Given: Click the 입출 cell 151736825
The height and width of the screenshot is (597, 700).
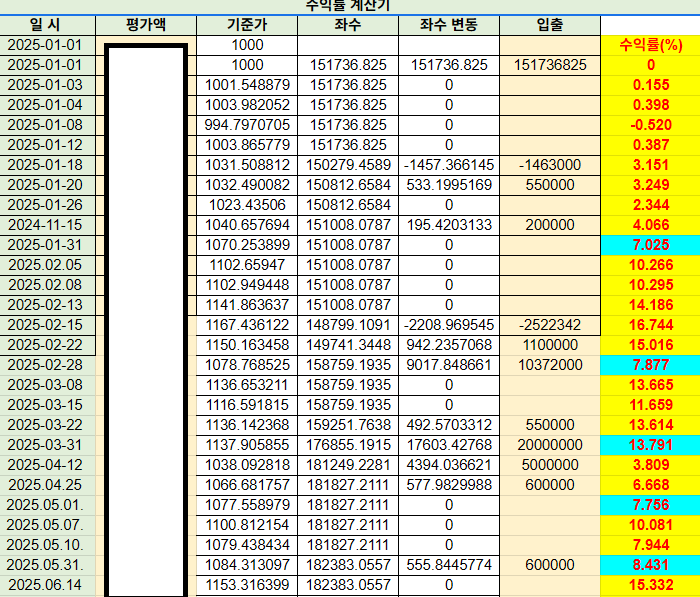Looking at the screenshot, I should (550, 65).
